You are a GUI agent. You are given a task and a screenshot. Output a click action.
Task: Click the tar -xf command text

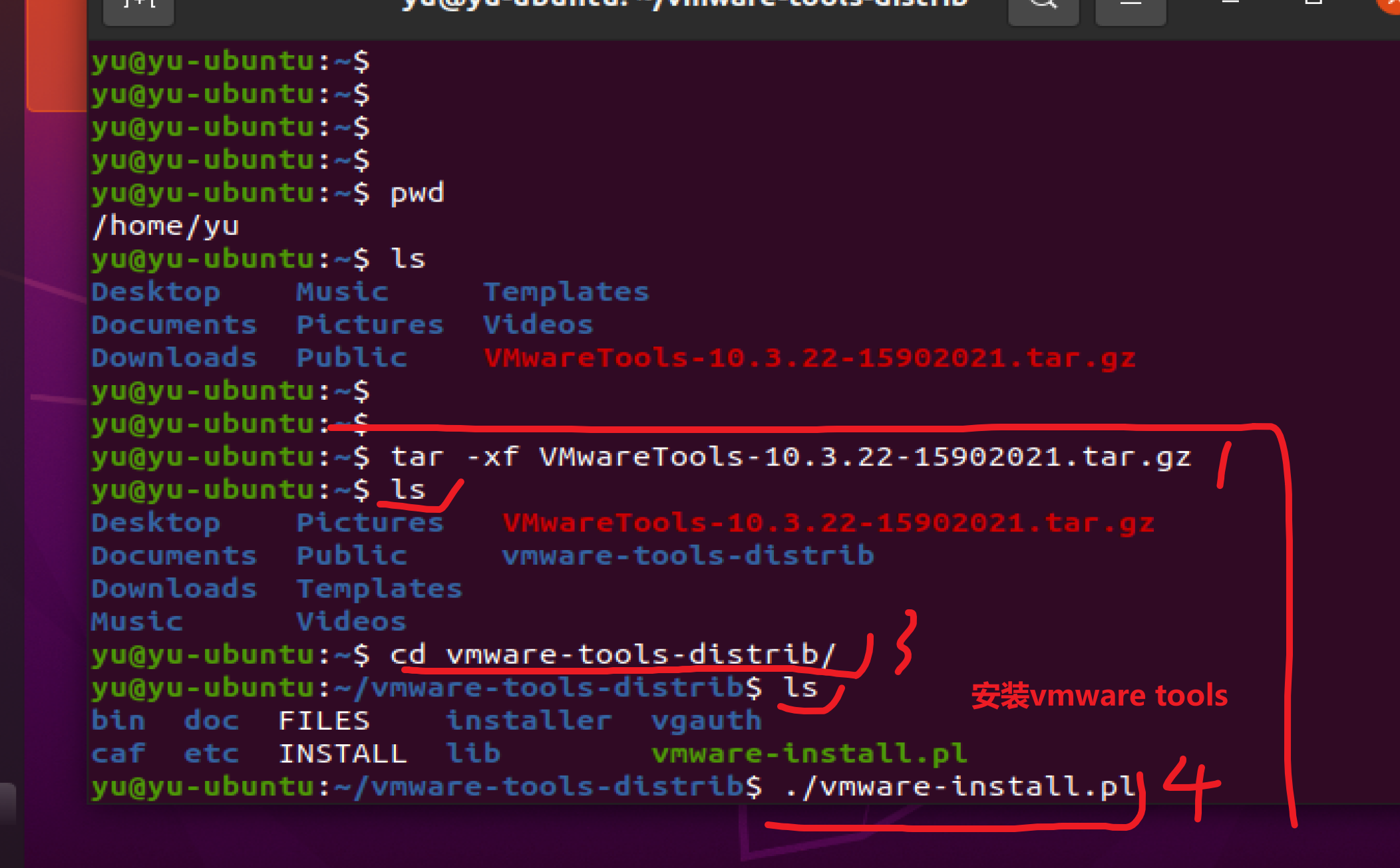[x=790, y=457]
